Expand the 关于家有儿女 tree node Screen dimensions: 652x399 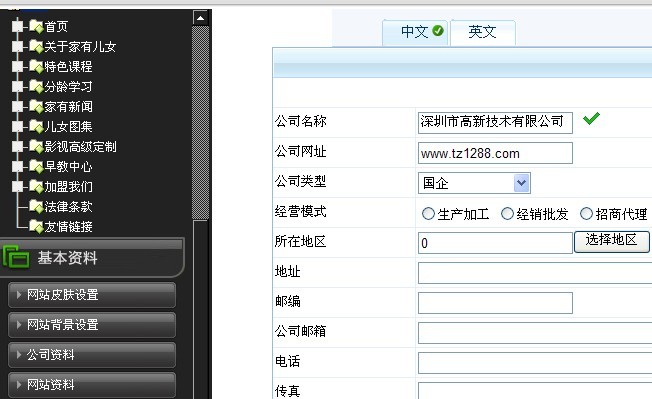17,46
